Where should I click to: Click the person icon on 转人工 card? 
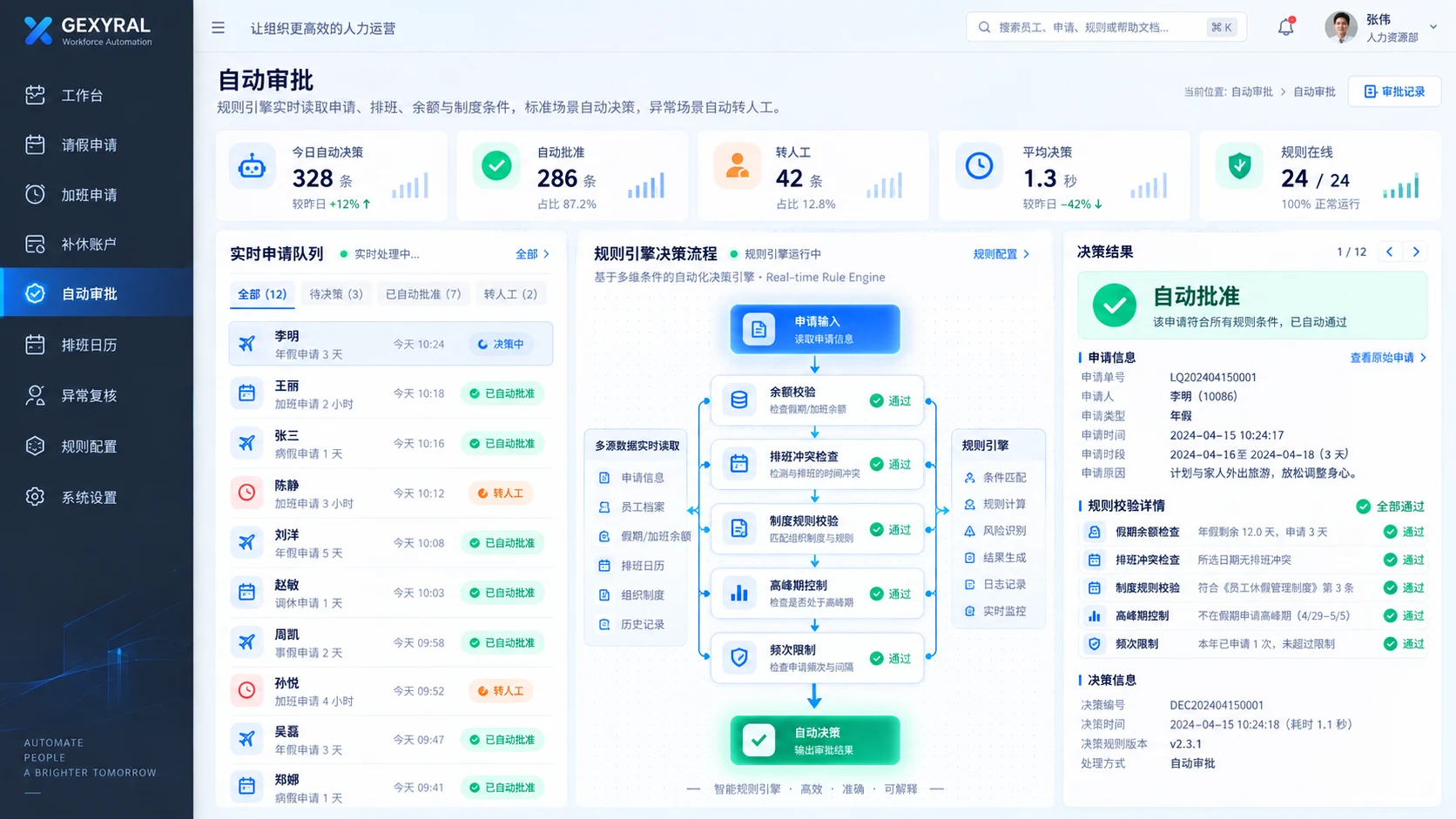pos(737,165)
